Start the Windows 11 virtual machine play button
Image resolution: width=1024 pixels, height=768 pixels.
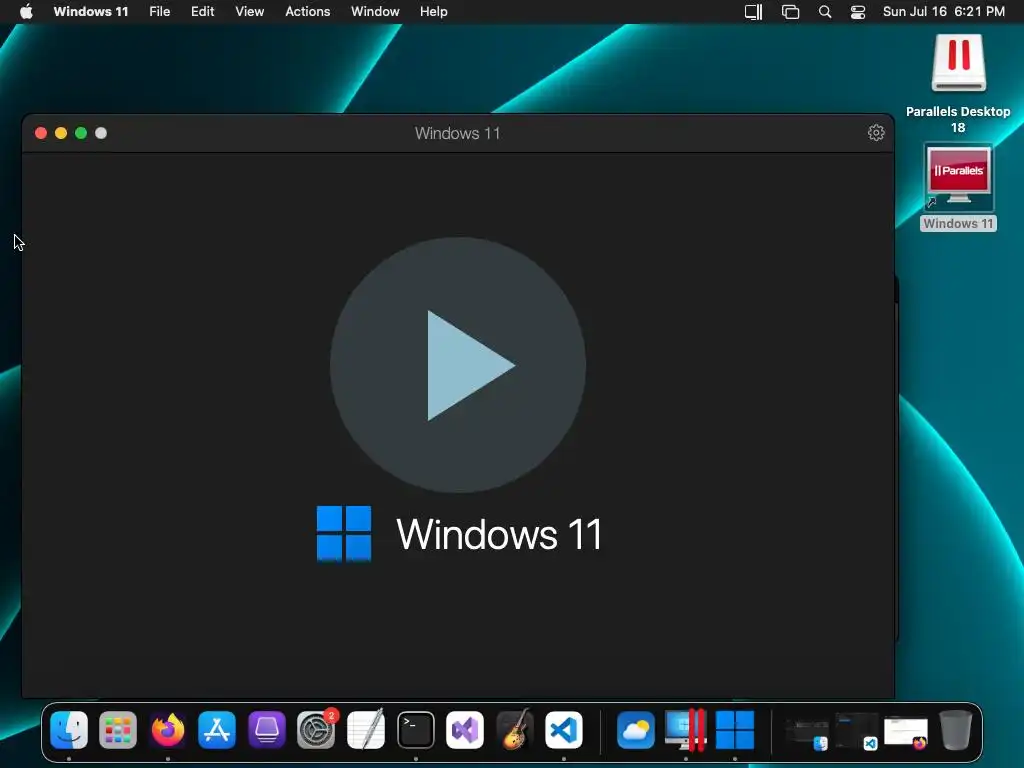pyautogui.click(x=458, y=365)
